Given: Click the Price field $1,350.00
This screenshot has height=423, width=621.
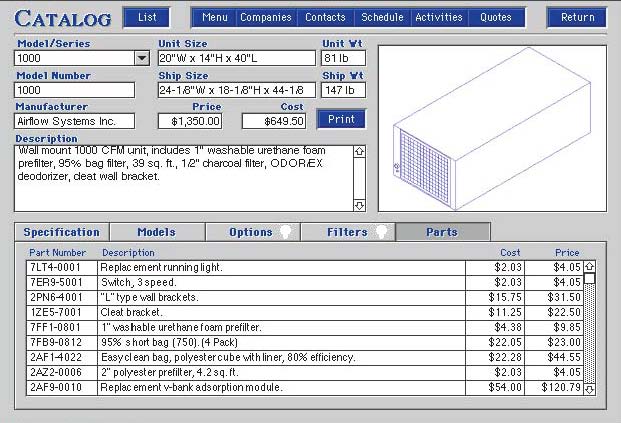Looking at the screenshot, I should [x=190, y=121].
